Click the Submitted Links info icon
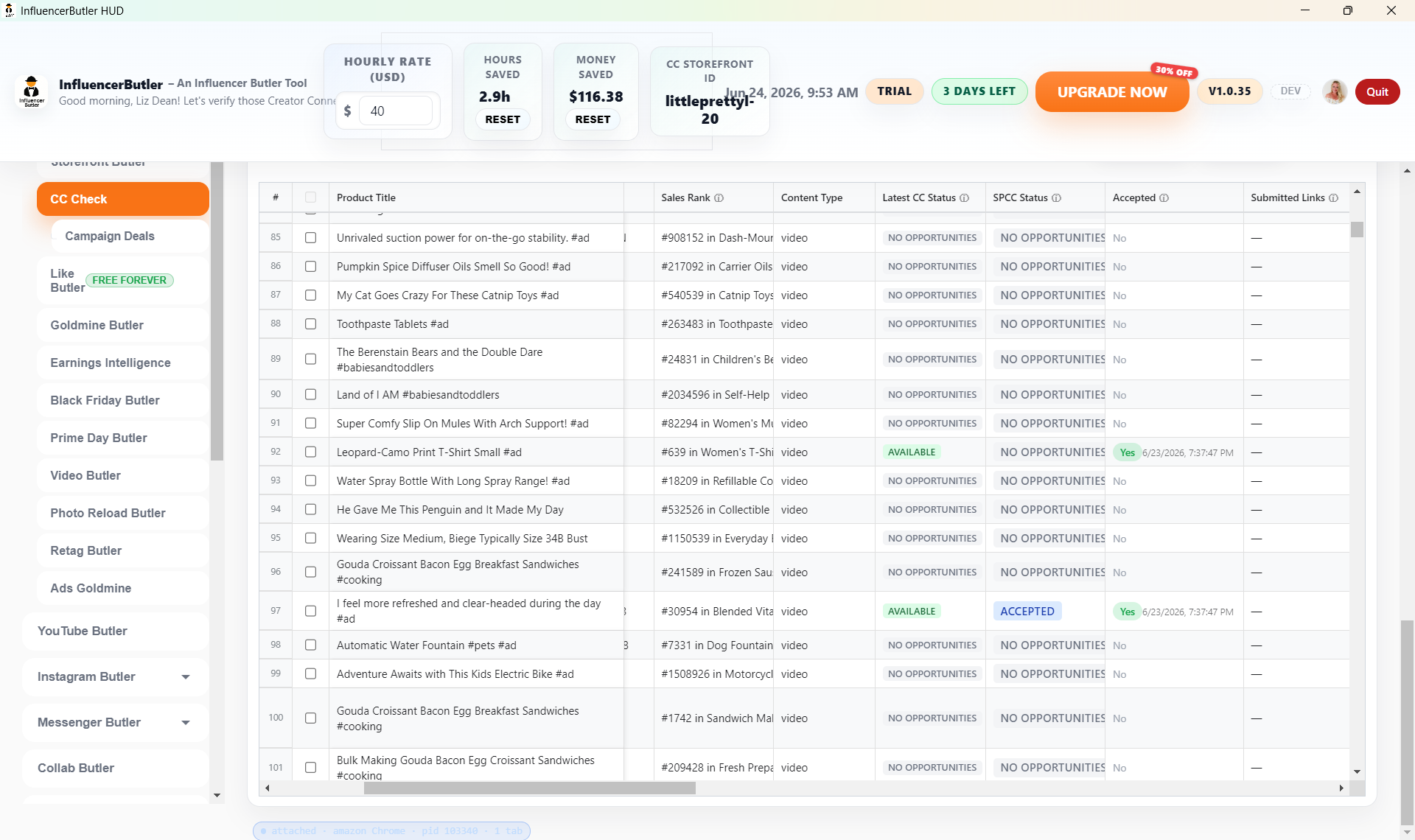Image resolution: width=1415 pixels, height=840 pixels. 1333,198
